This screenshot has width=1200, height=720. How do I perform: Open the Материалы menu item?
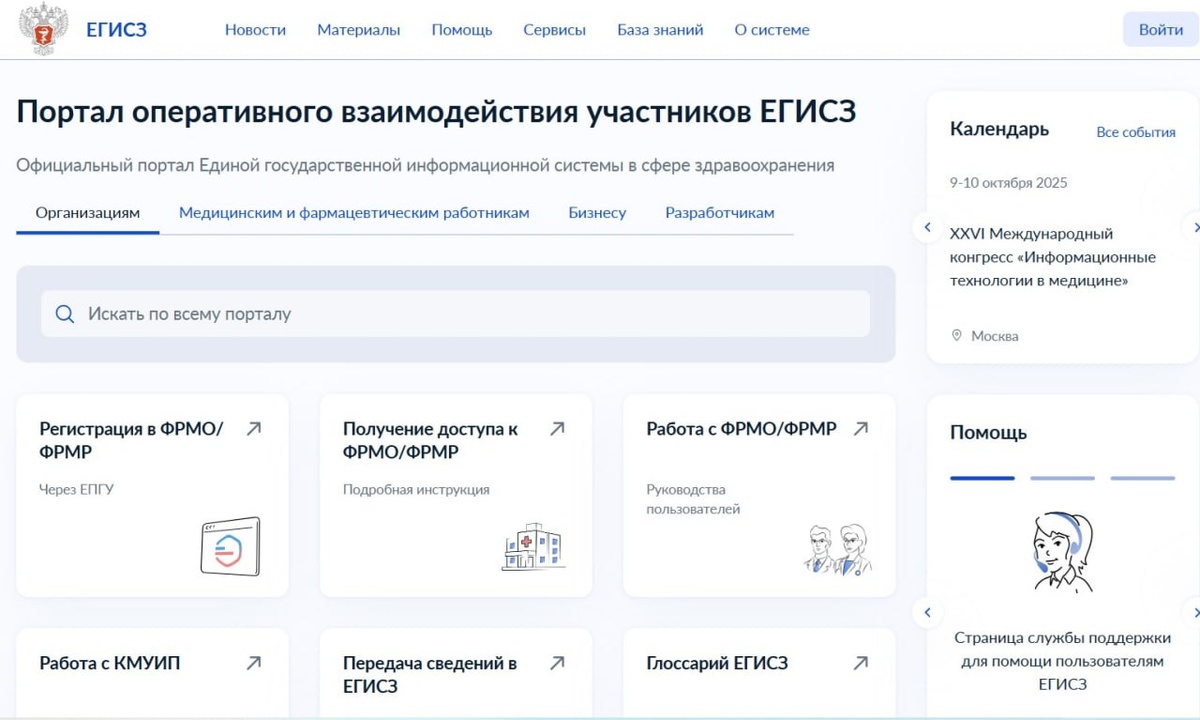[359, 30]
